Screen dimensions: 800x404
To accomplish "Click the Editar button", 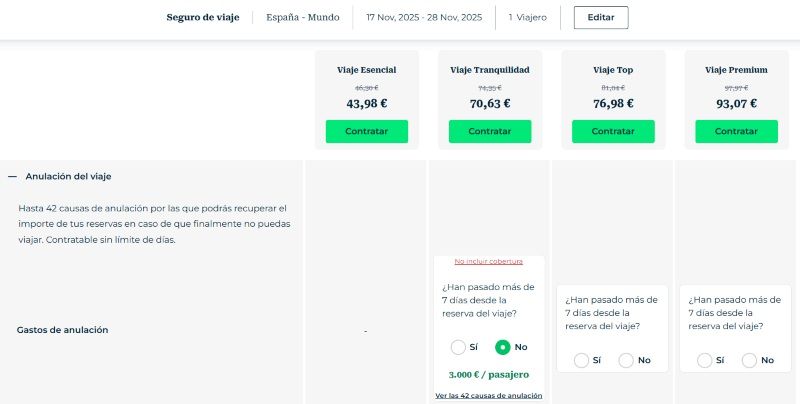I will click(601, 17).
